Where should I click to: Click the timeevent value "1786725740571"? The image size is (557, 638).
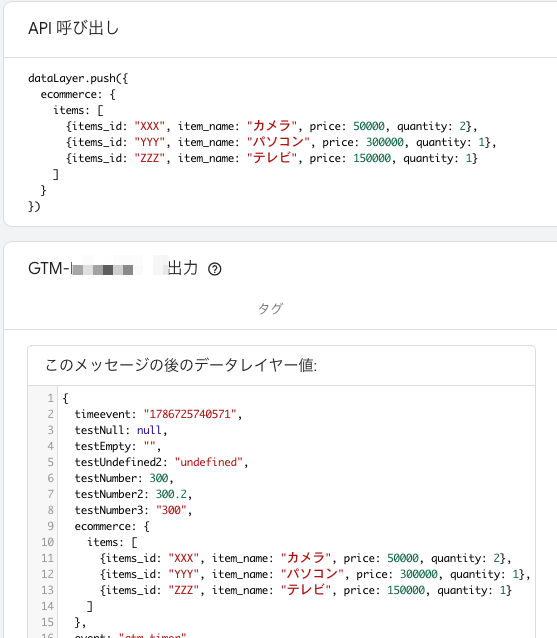(190, 414)
